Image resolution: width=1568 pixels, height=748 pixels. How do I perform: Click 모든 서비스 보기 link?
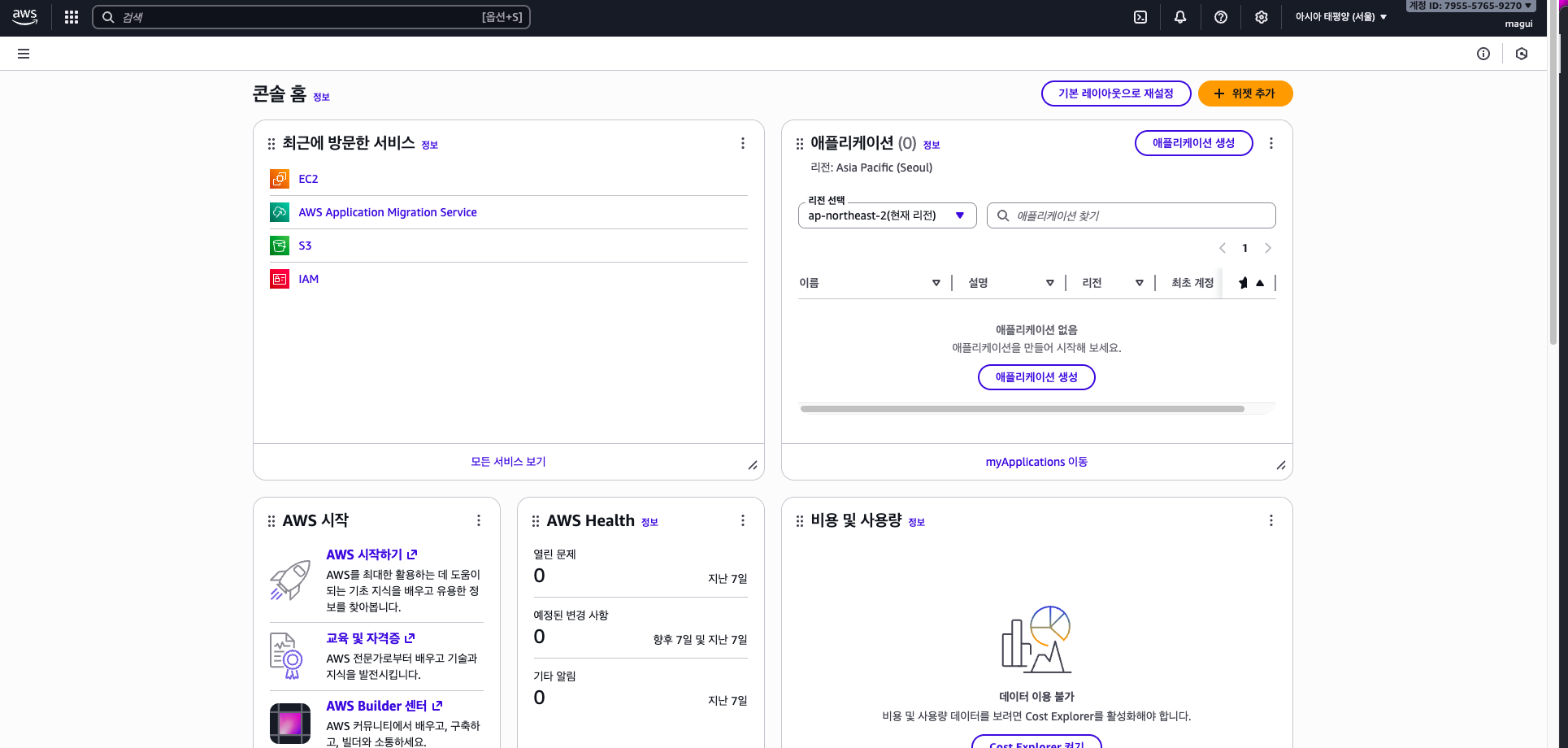(508, 462)
